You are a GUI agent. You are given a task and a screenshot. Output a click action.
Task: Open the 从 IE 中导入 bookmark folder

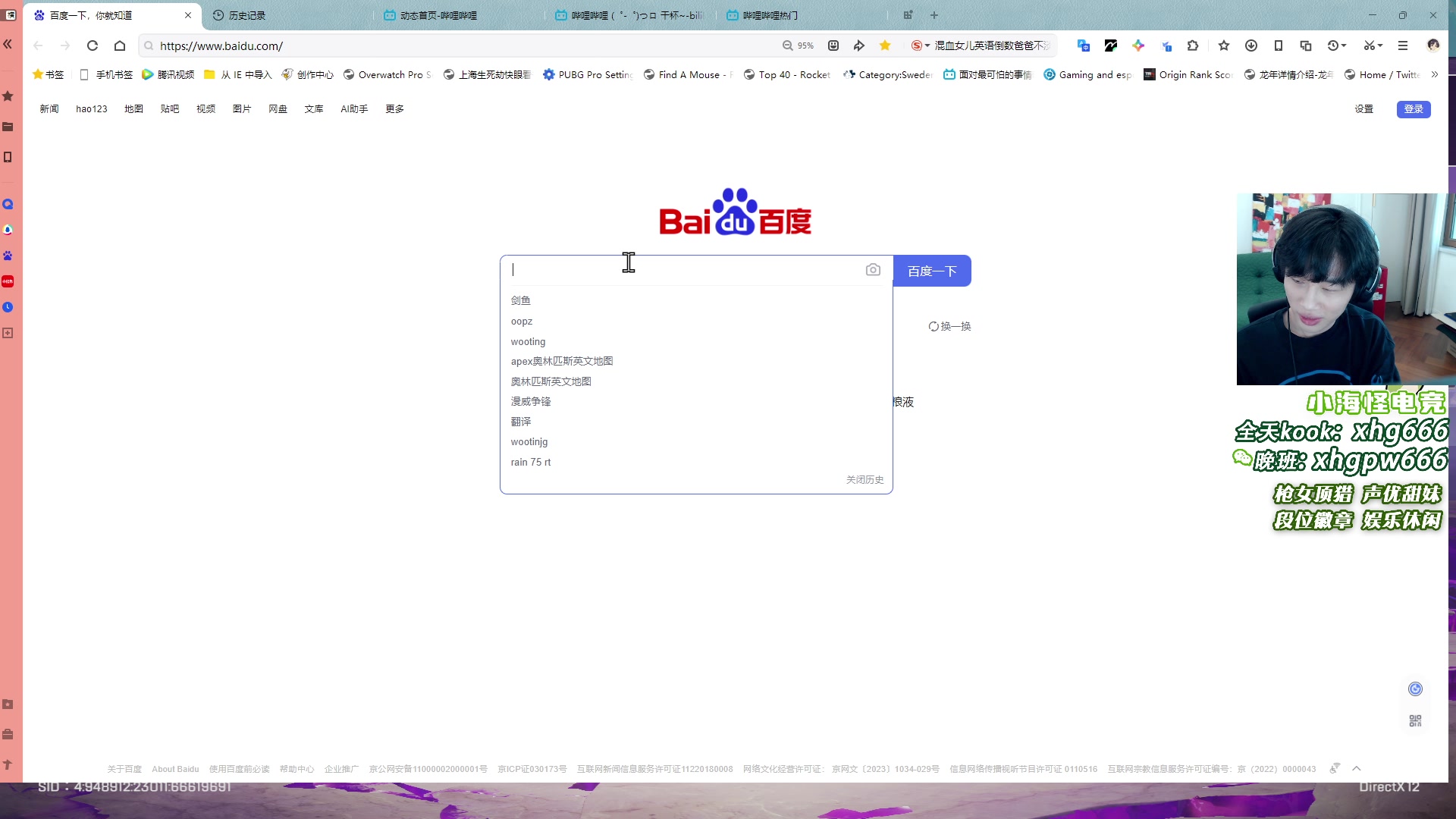(238, 74)
